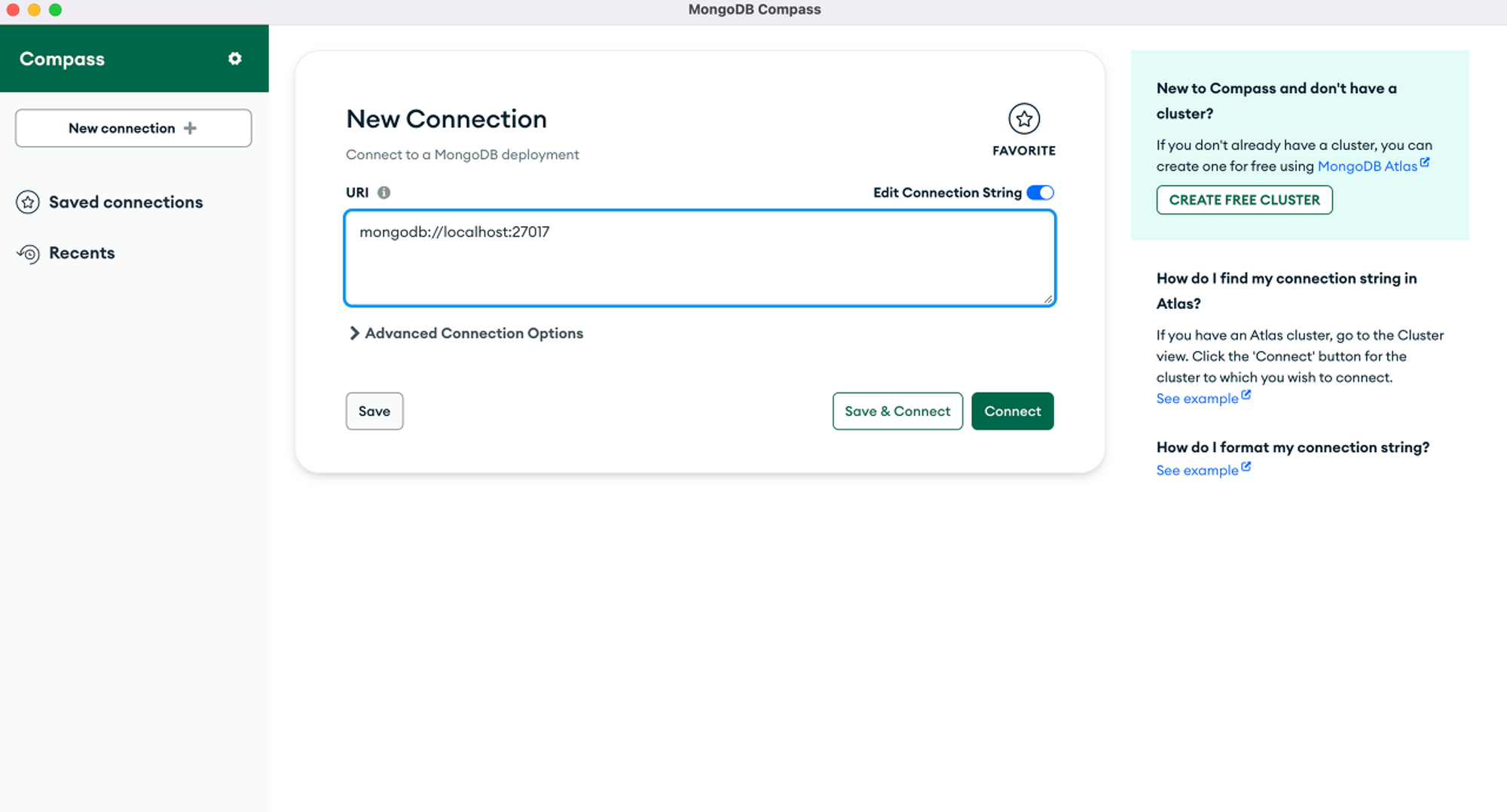The width and height of the screenshot is (1507, 812).
Task: Click the Compass sidebar title
Action: point(62,59)
